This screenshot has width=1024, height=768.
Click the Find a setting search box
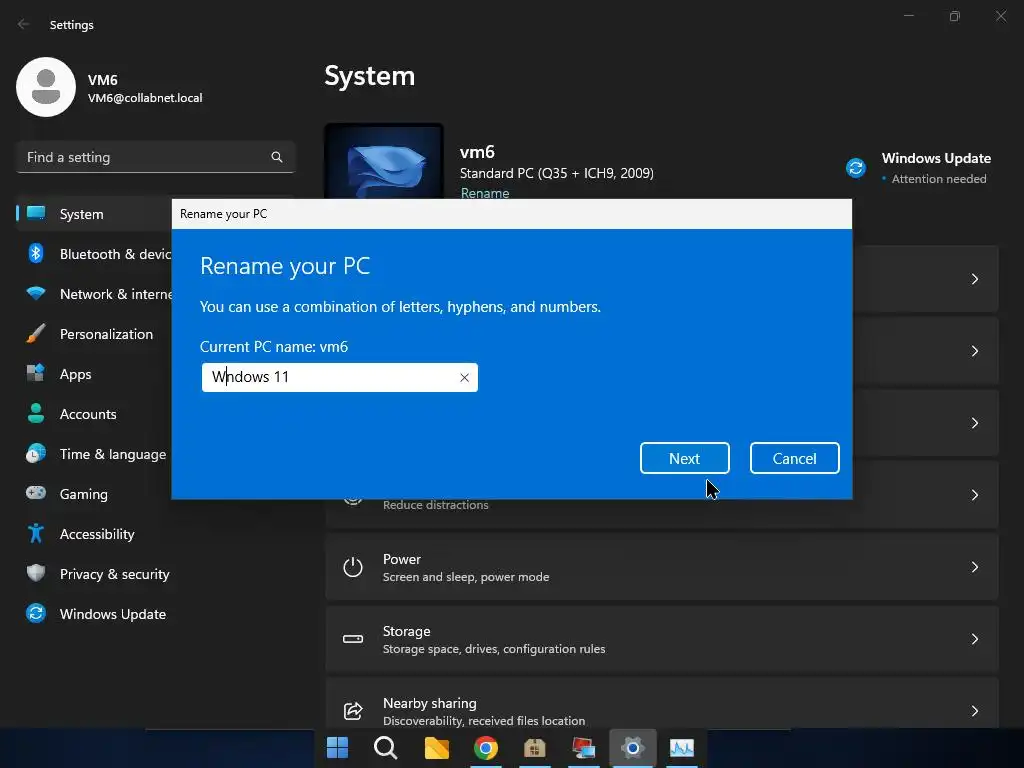click(x=155, y=157)
